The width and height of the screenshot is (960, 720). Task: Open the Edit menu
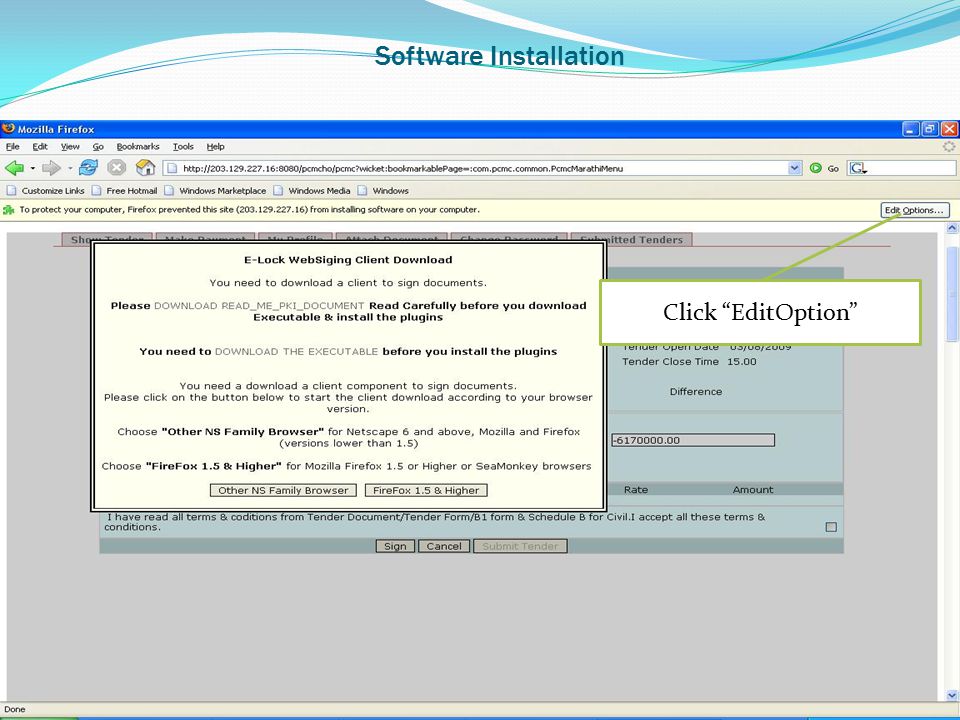tap(40, 146)
